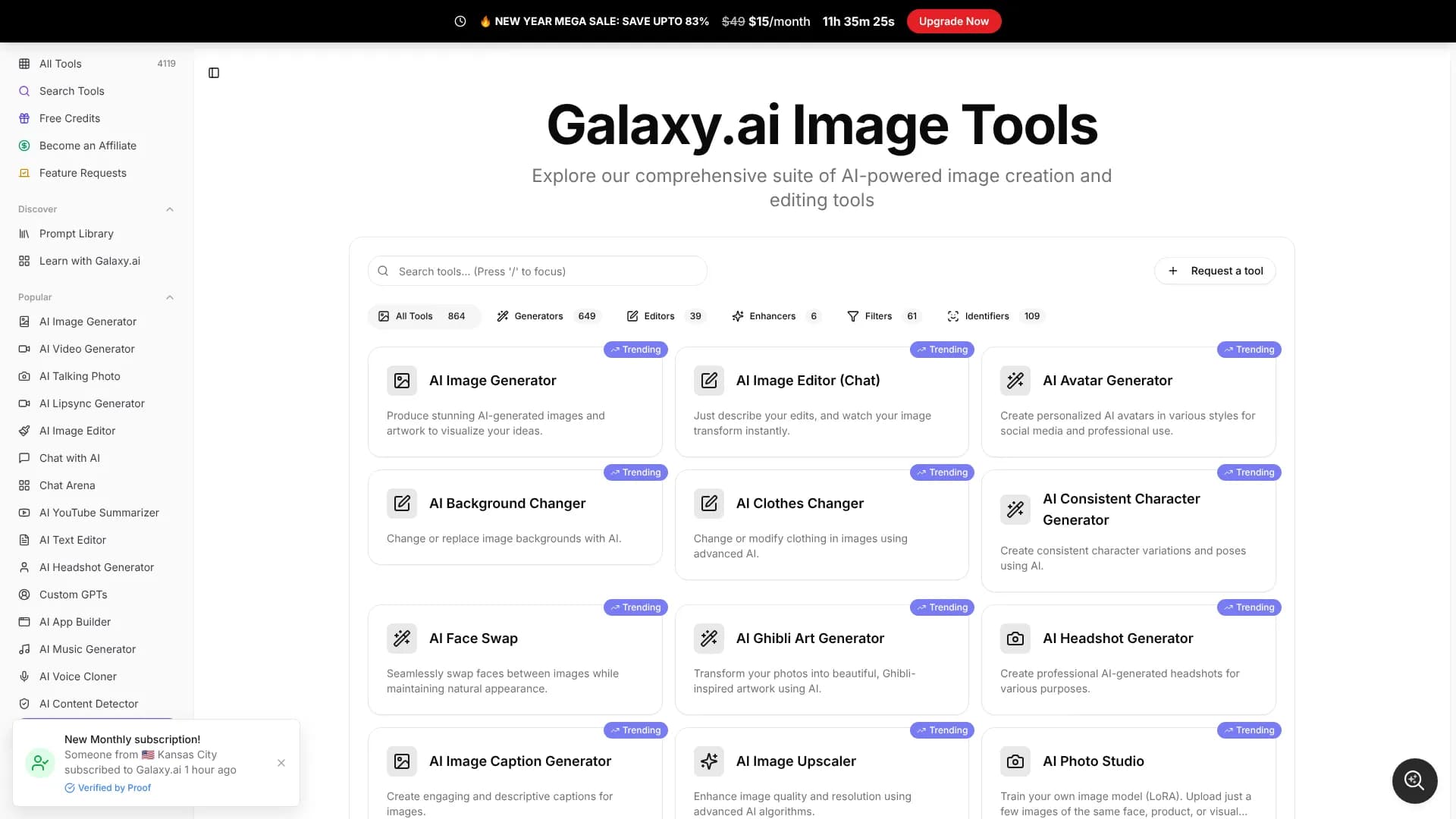Switch to the Filters tab
Image resolution: width=1456 pixels, height=819 pixels.
click(x=883, y=316)
